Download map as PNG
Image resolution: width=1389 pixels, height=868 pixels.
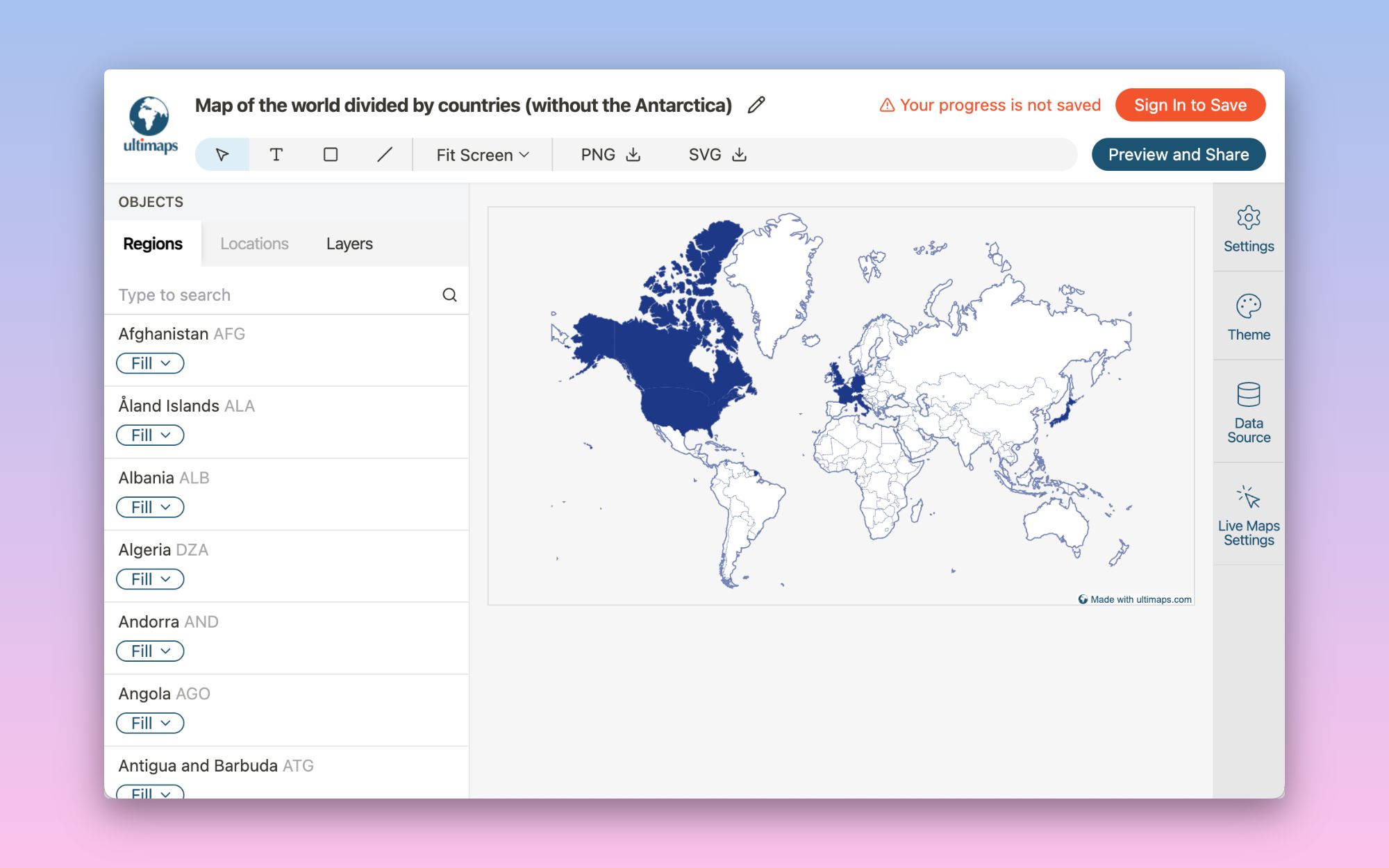608,154
